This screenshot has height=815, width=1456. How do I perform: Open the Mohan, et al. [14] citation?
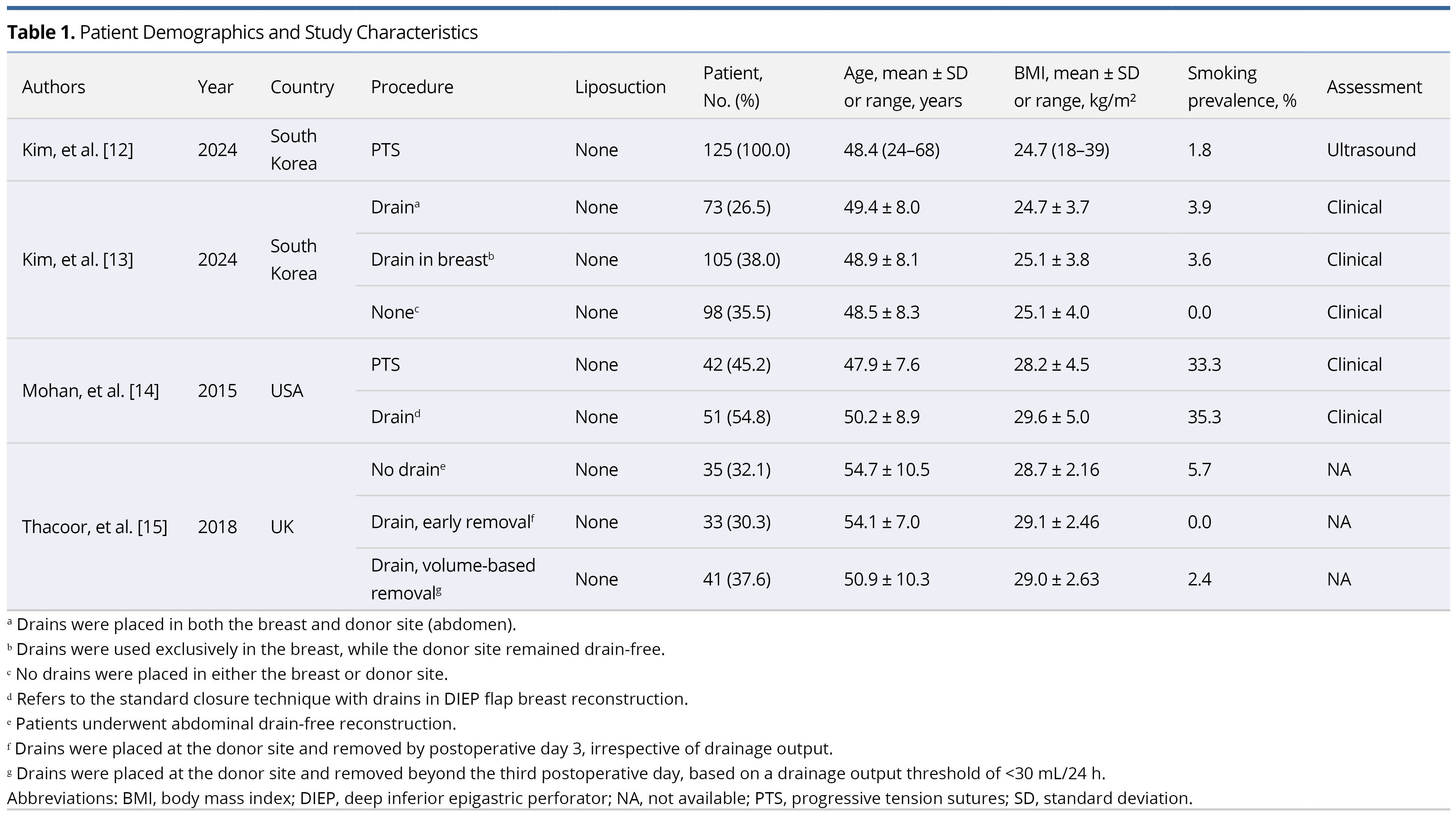90,391
